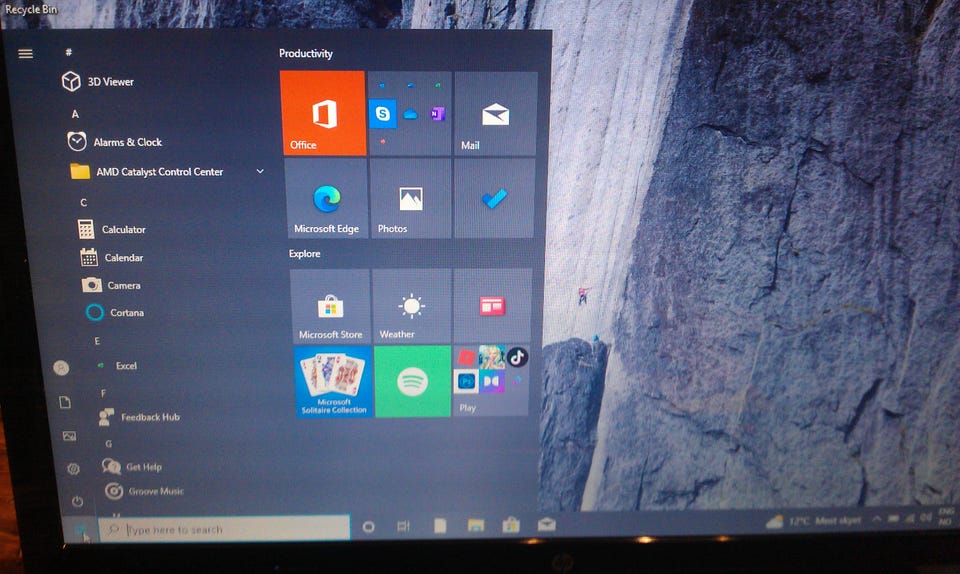Click the Power button in Start rail
The width and height of the screenshot is (960, 574).
click(x=77, y=502)
